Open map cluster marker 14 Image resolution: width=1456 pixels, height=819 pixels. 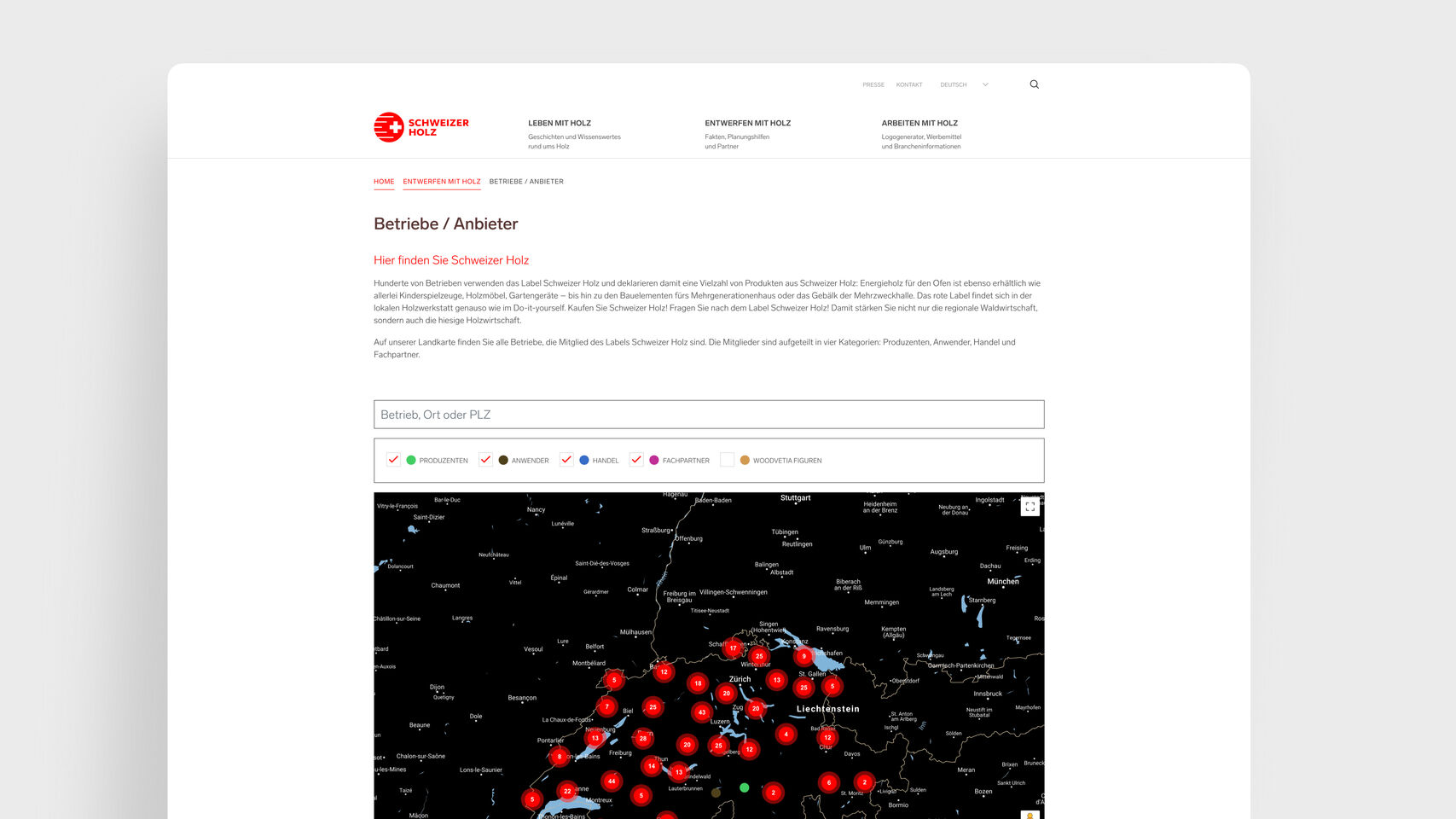652,766
